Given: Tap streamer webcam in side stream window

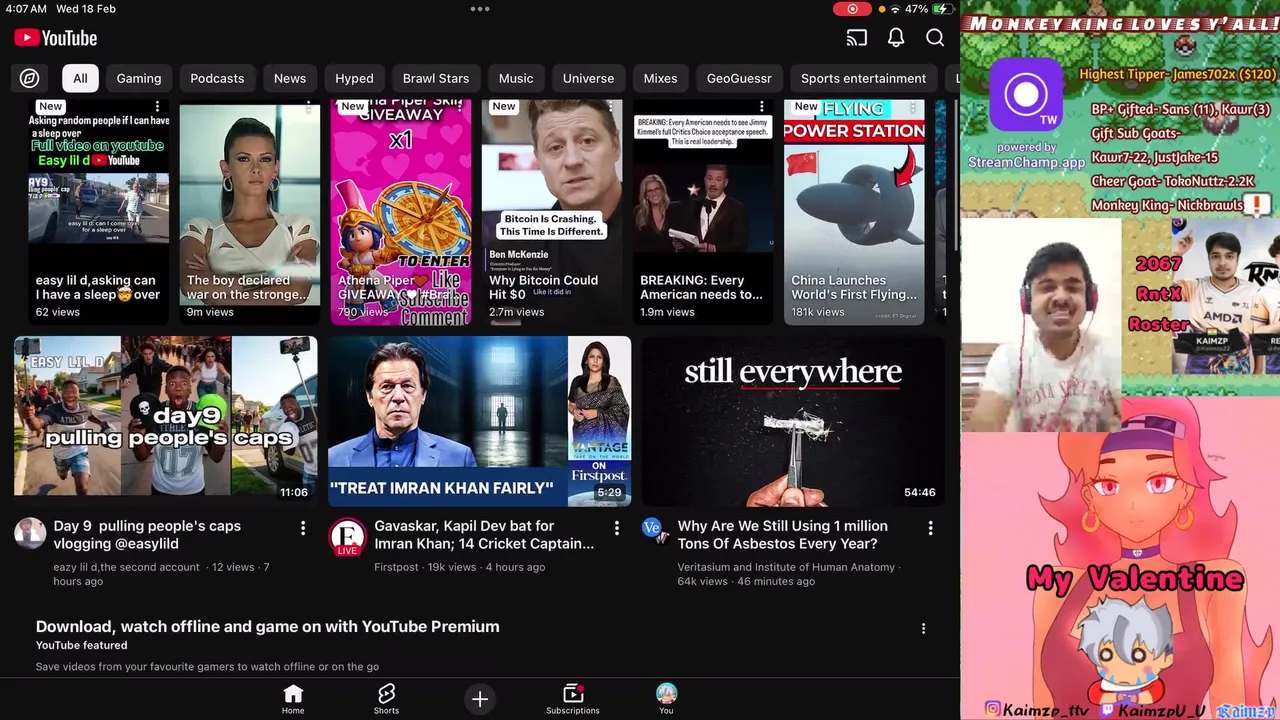Looking at the screenshot, I should [x=1041, y=324].
